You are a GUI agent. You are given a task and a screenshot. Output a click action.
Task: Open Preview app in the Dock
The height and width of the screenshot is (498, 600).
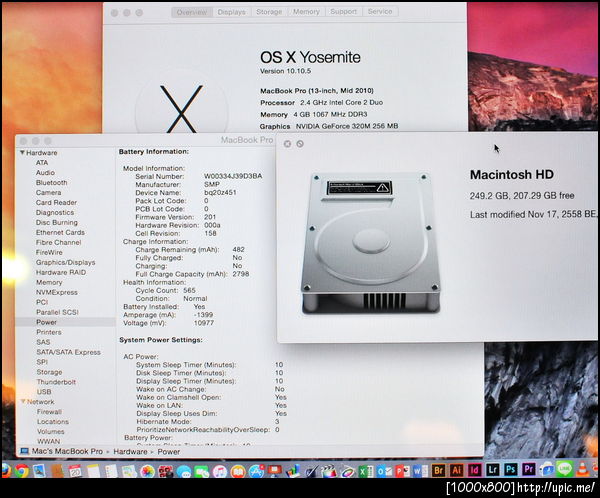(39, 471)
